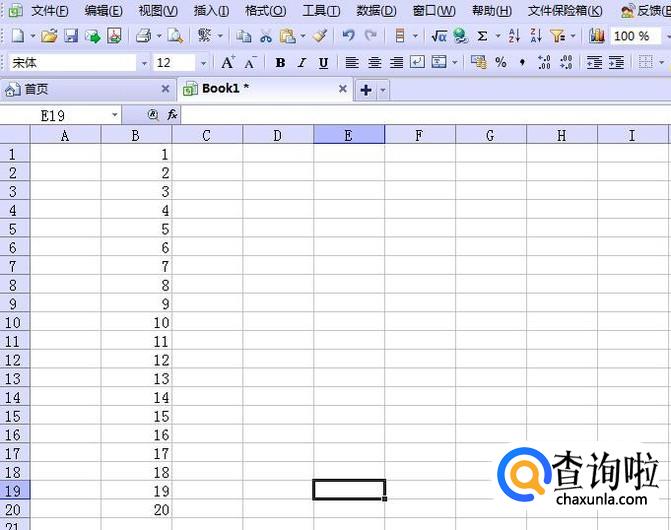Insert a chart using the chart icon
This screenshot has width=671, height=530.
pyautogui.click(x=597, y=36)
